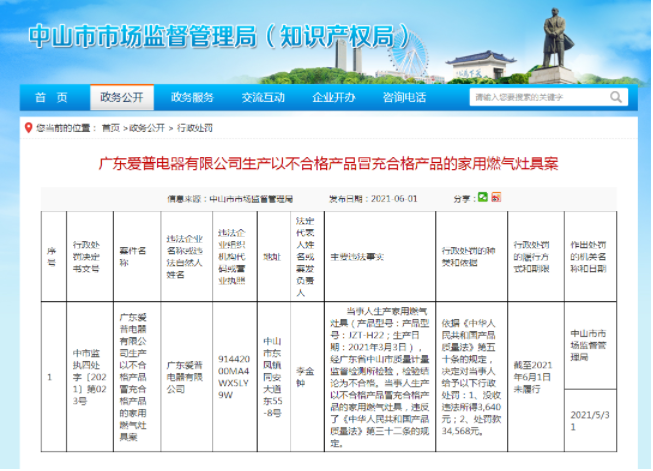Follow the 行政处罚 breadcrumb link
The width and height of the screenshot is (653, 471).
195,128
